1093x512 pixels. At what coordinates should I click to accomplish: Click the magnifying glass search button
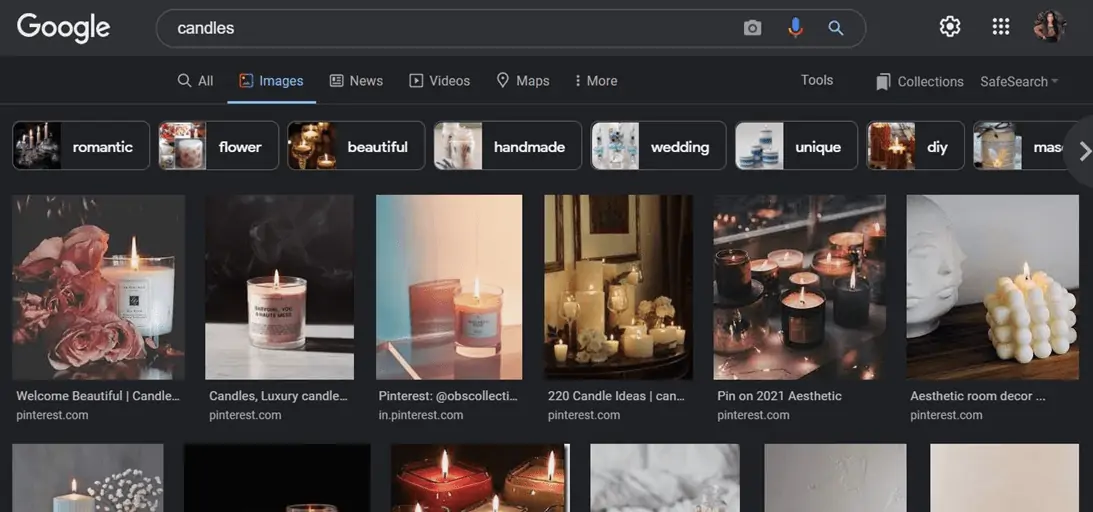(836, 28)
